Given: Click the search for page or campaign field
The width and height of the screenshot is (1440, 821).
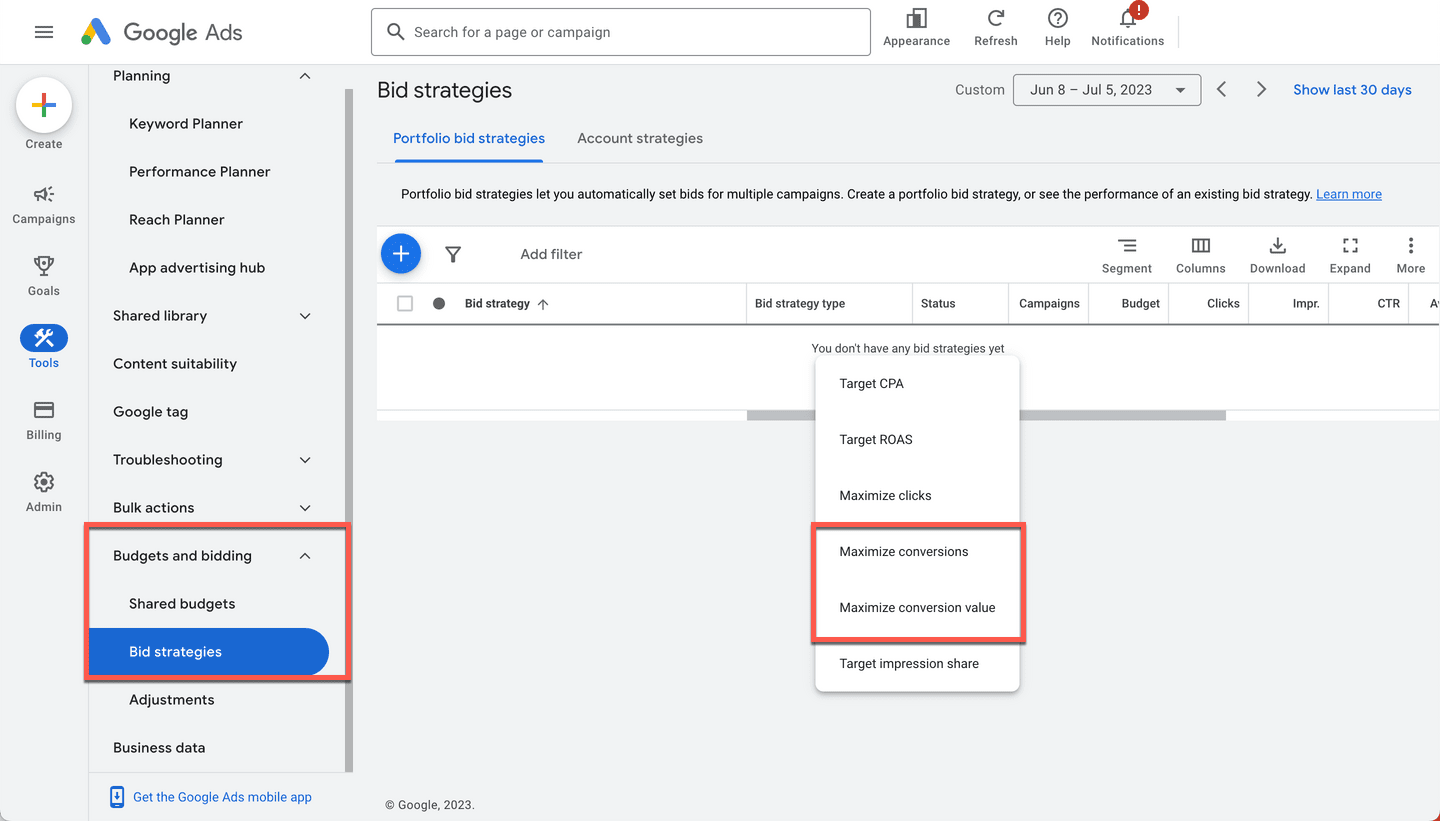Looking at the screenshot, I should pyautogui.click(x=621, y=32).
